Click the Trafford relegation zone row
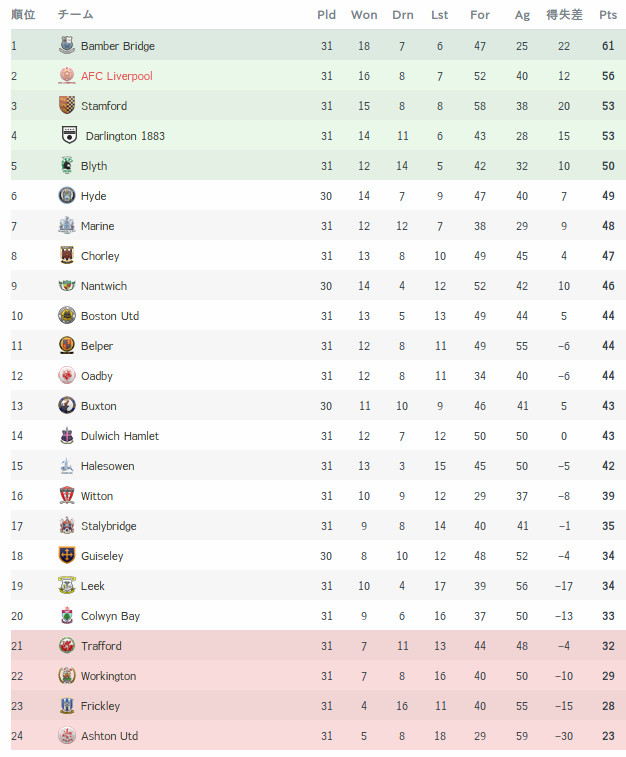The width and height of the screenshot is (626, 757). point(319,645)
